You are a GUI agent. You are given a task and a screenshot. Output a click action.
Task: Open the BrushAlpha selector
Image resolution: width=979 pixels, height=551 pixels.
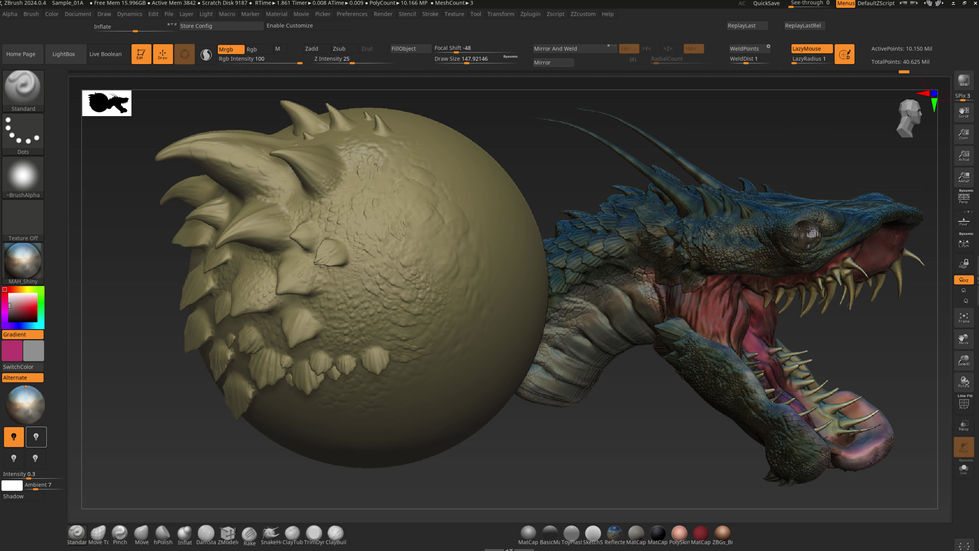point(22,177)
